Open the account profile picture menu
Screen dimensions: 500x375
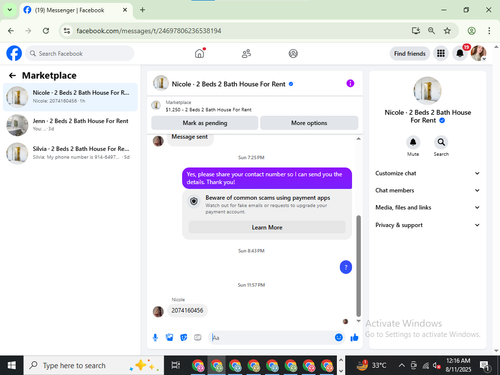point(478,53)
